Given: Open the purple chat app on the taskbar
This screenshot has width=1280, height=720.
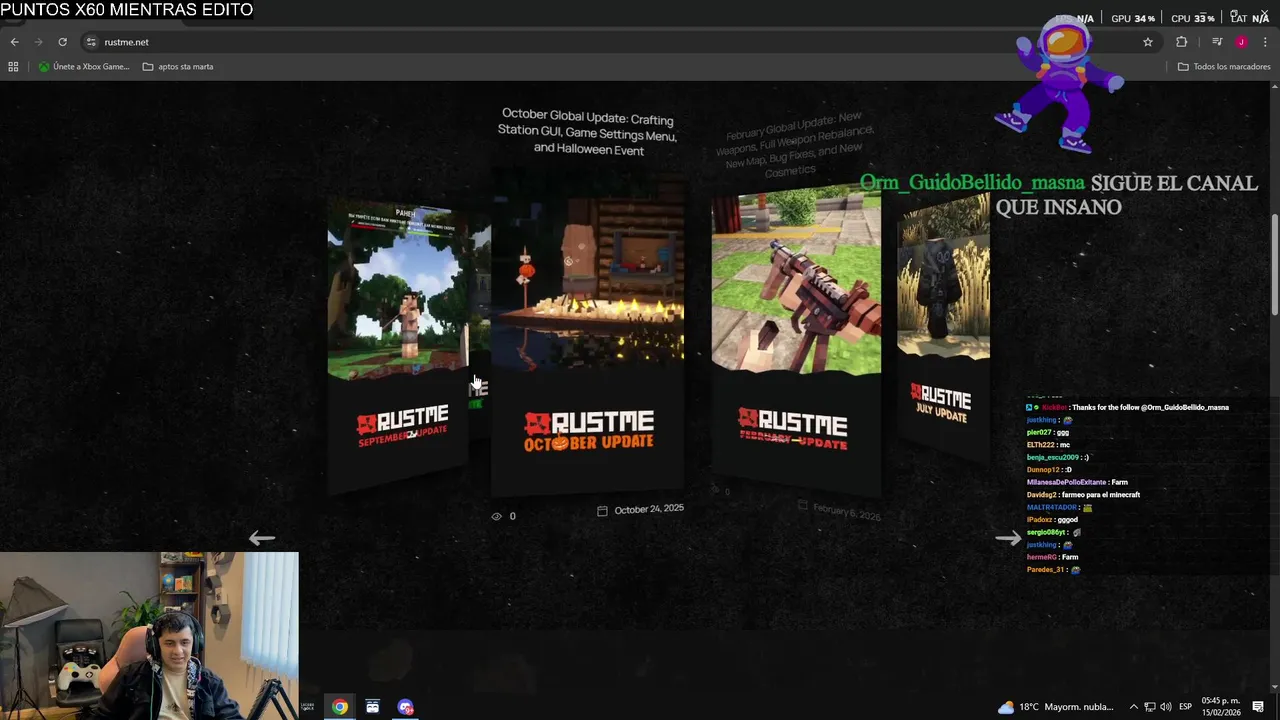Looking at the screenshot, I should tap(405, 707).
